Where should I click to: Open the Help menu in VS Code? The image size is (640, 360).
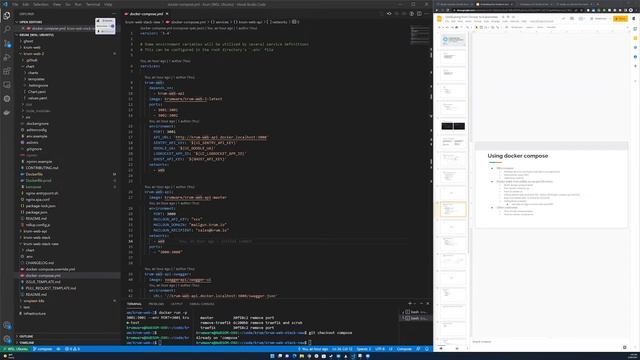(108, 4)
